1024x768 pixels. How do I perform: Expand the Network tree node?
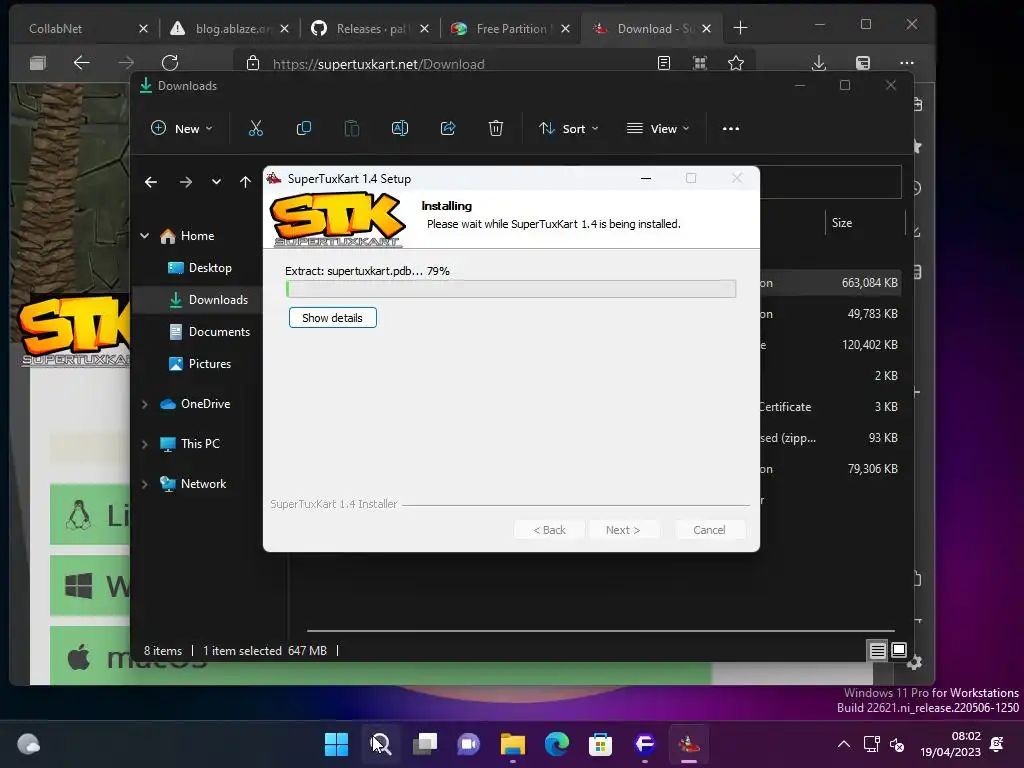coord(144,484)
